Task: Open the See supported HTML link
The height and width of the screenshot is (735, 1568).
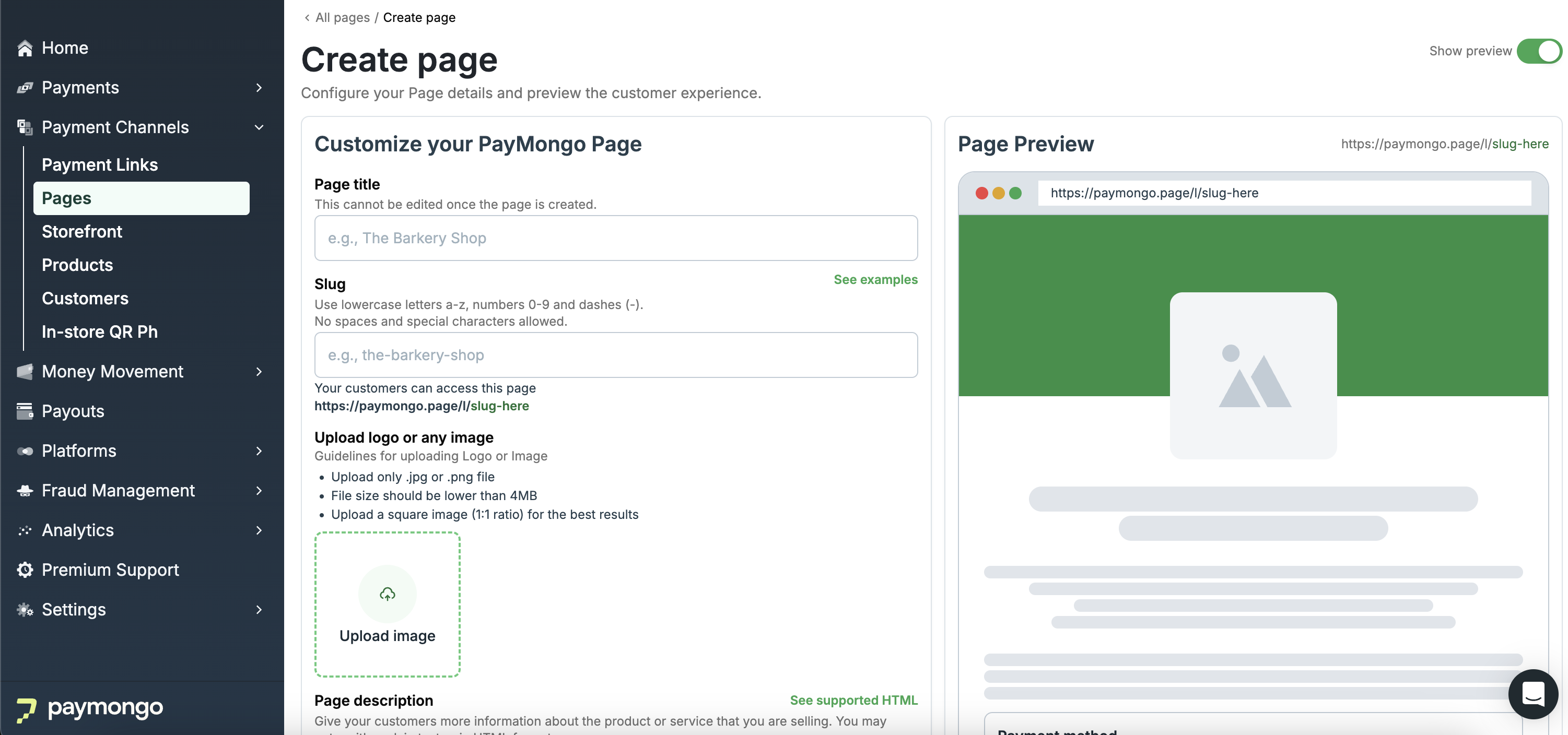Action: point(853,701)
